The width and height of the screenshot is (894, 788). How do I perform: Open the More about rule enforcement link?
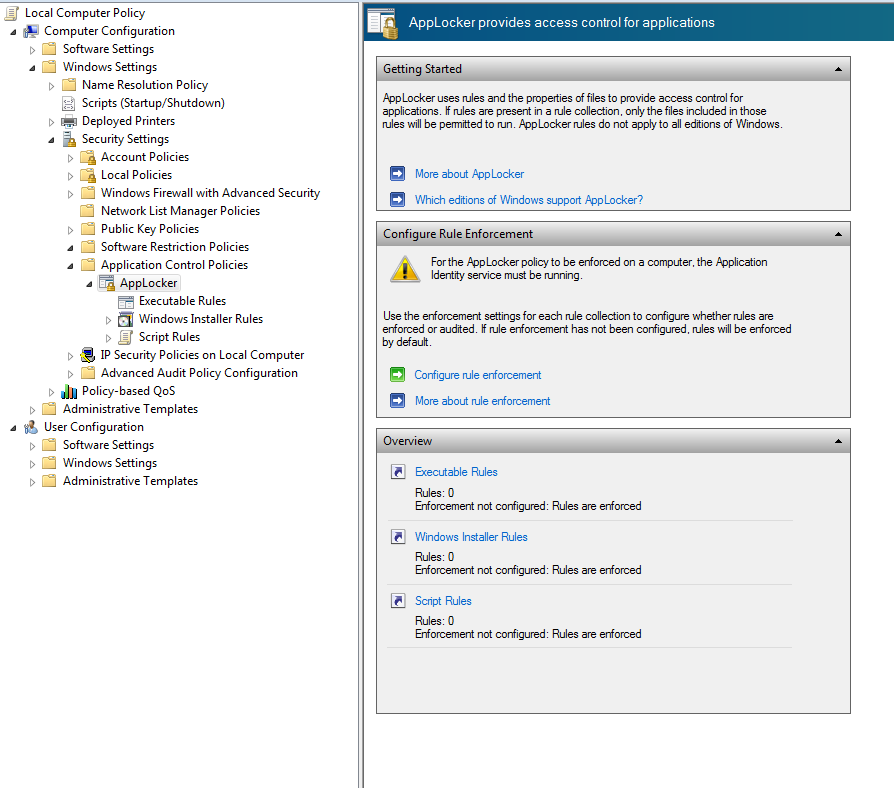pyautogui.click(x=482, y=401)
